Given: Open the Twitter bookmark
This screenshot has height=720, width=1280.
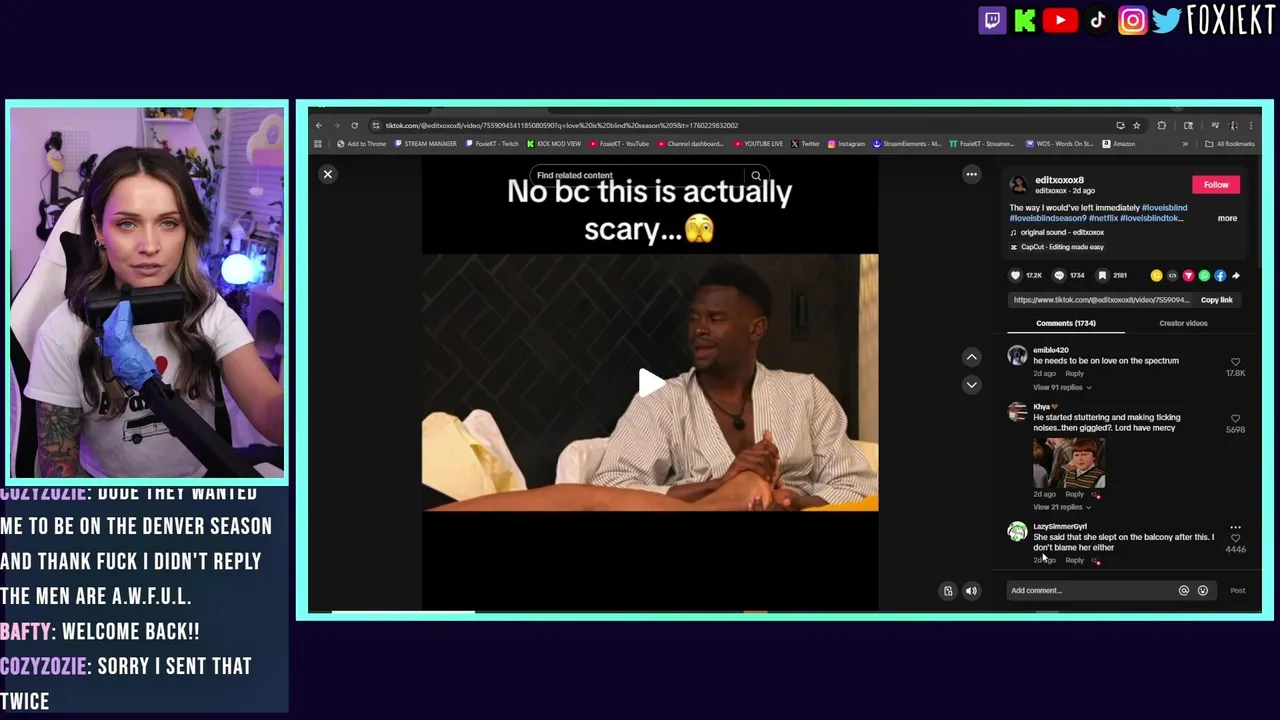Looking at the screenshot, I should (x=805, y=144).
